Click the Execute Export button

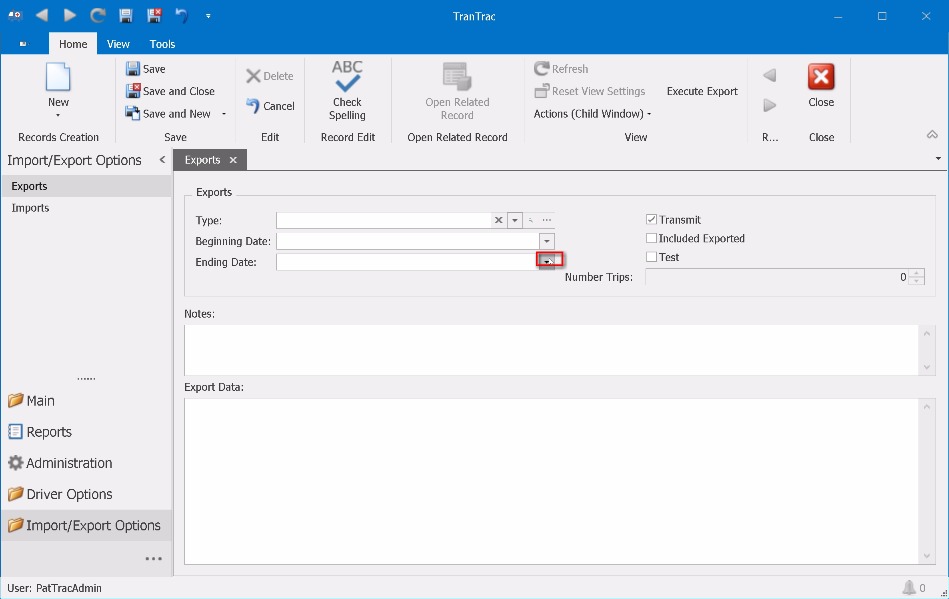(702, 91)
